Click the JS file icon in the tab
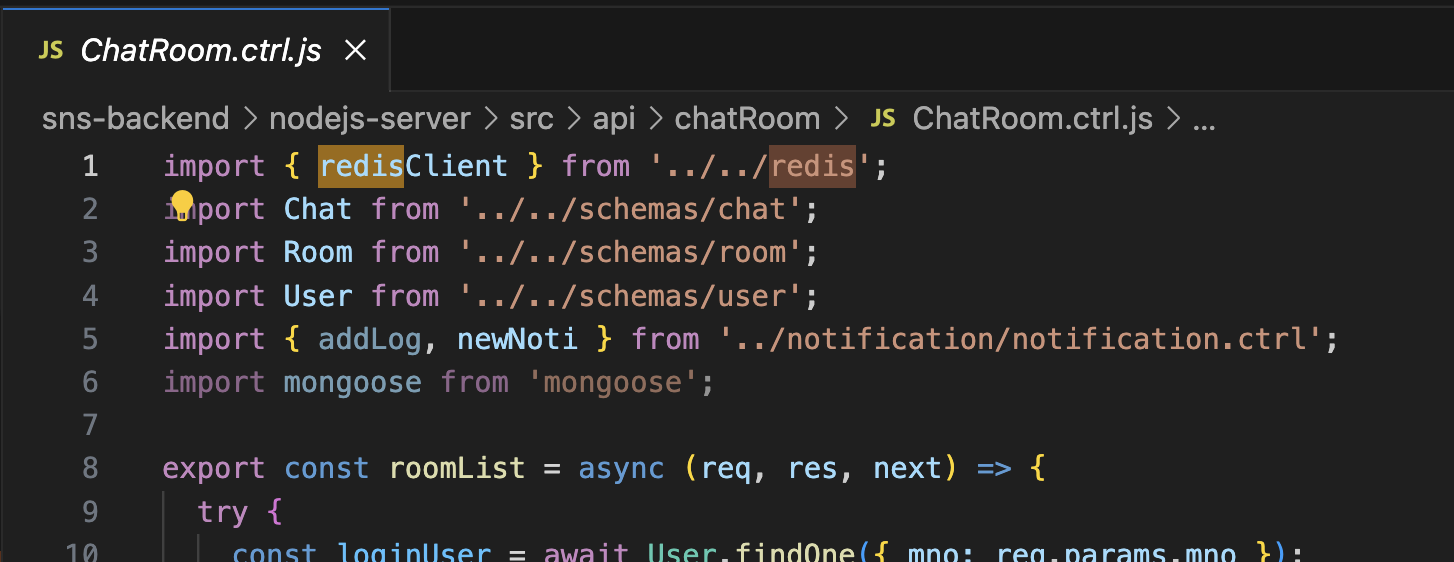Image resolution: width=1454 pixels, height=562 pixels. pos(51,51)
